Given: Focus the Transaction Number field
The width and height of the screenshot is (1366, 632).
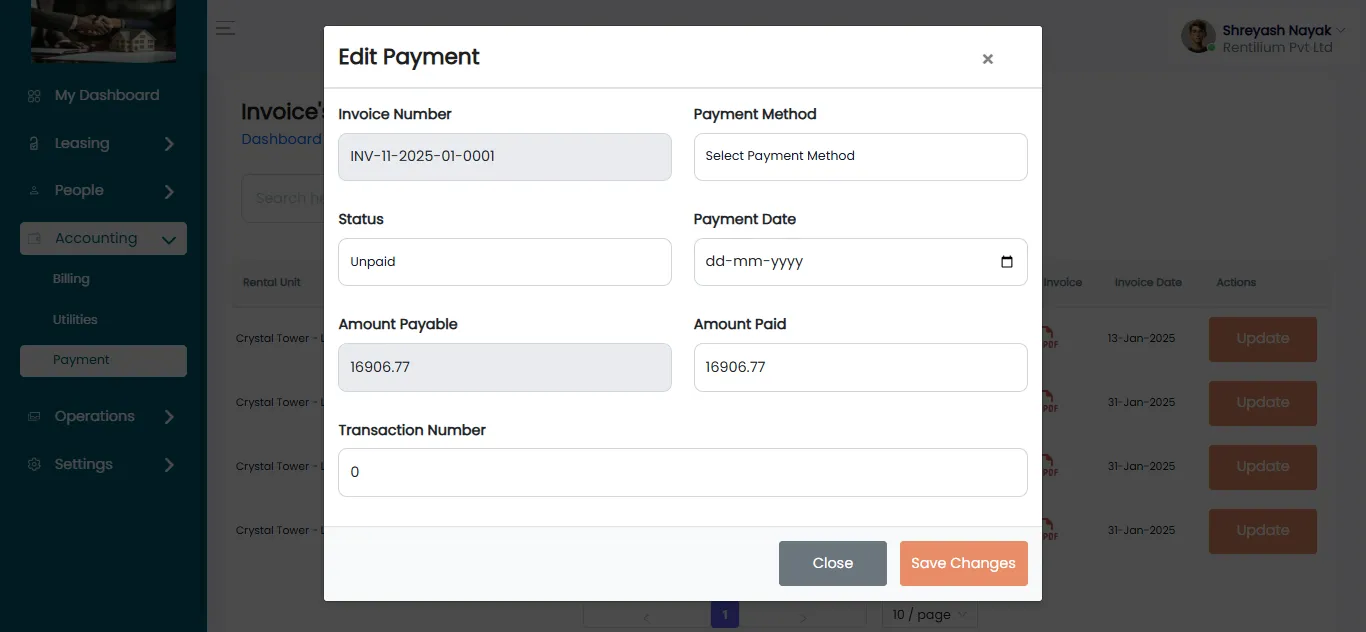Looking at the screenshot, I should tap(682, 472).
